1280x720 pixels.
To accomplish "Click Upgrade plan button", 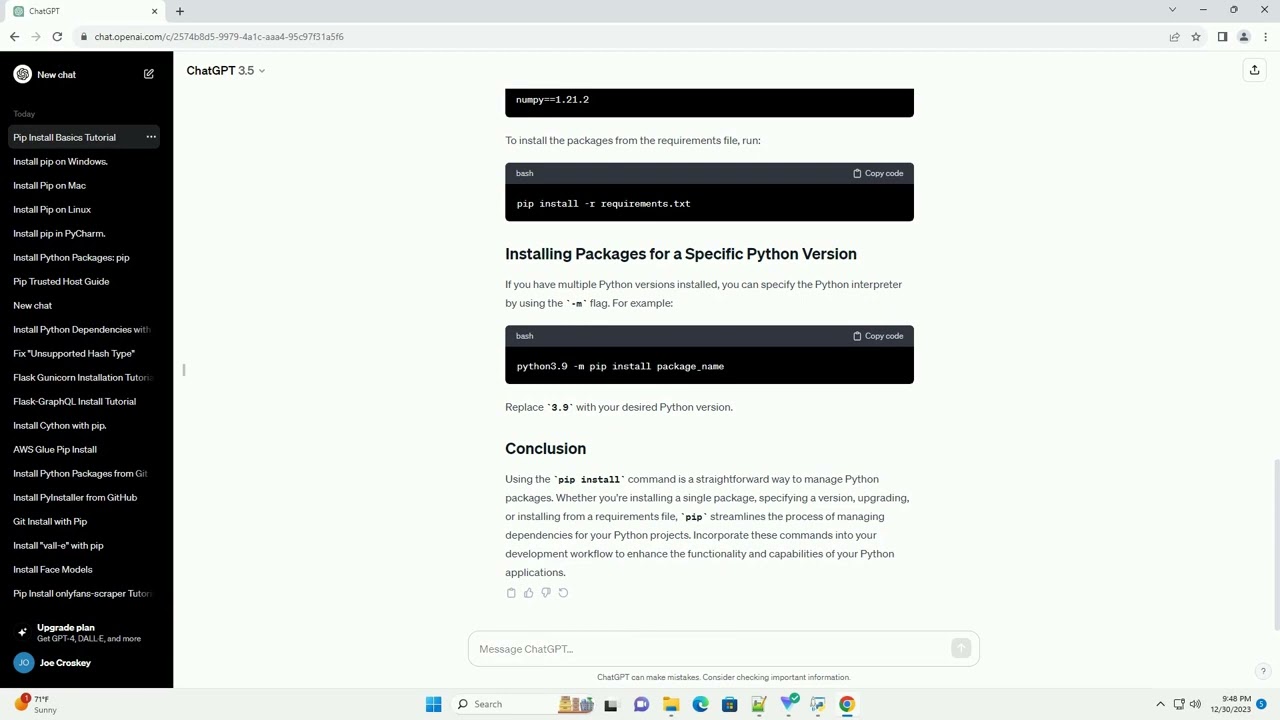I will [x=86, y=632].
